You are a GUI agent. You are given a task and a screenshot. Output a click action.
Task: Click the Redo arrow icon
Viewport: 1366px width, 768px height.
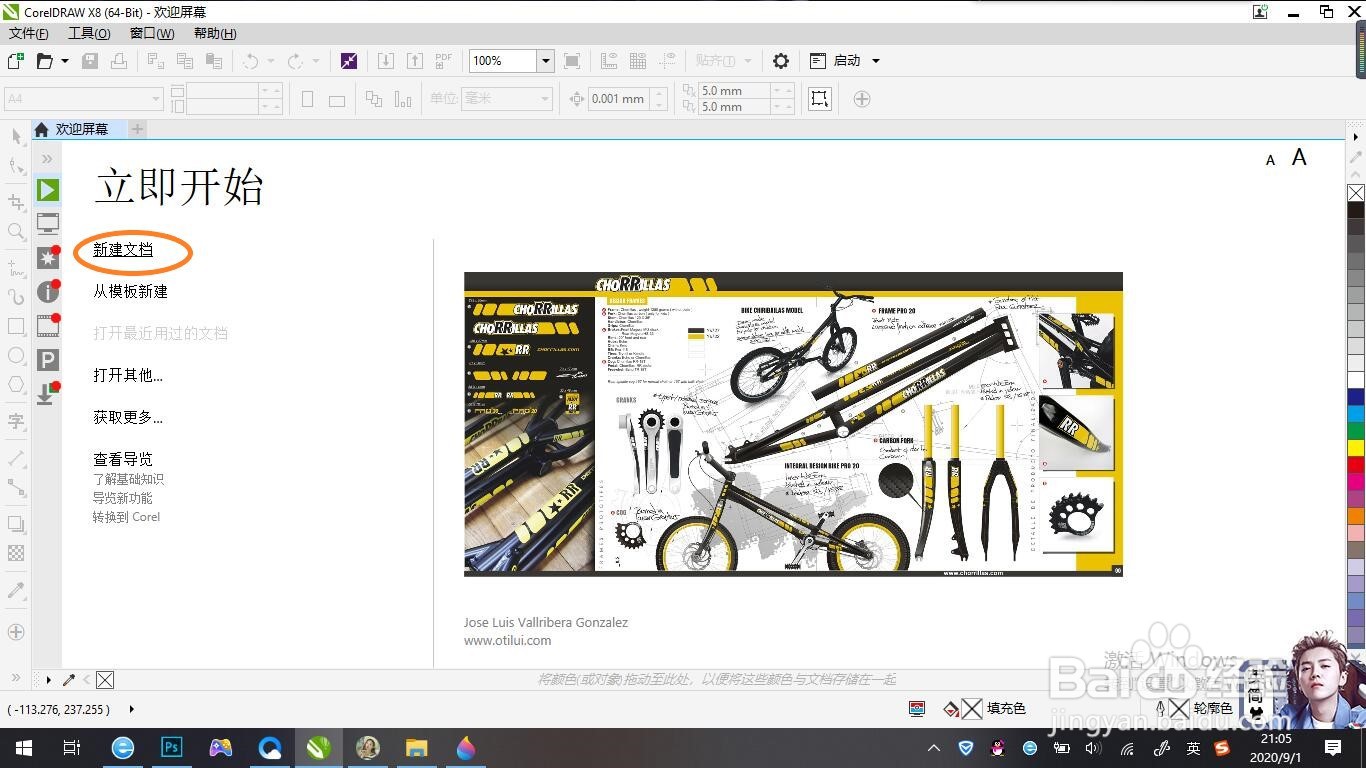[295, 61]
